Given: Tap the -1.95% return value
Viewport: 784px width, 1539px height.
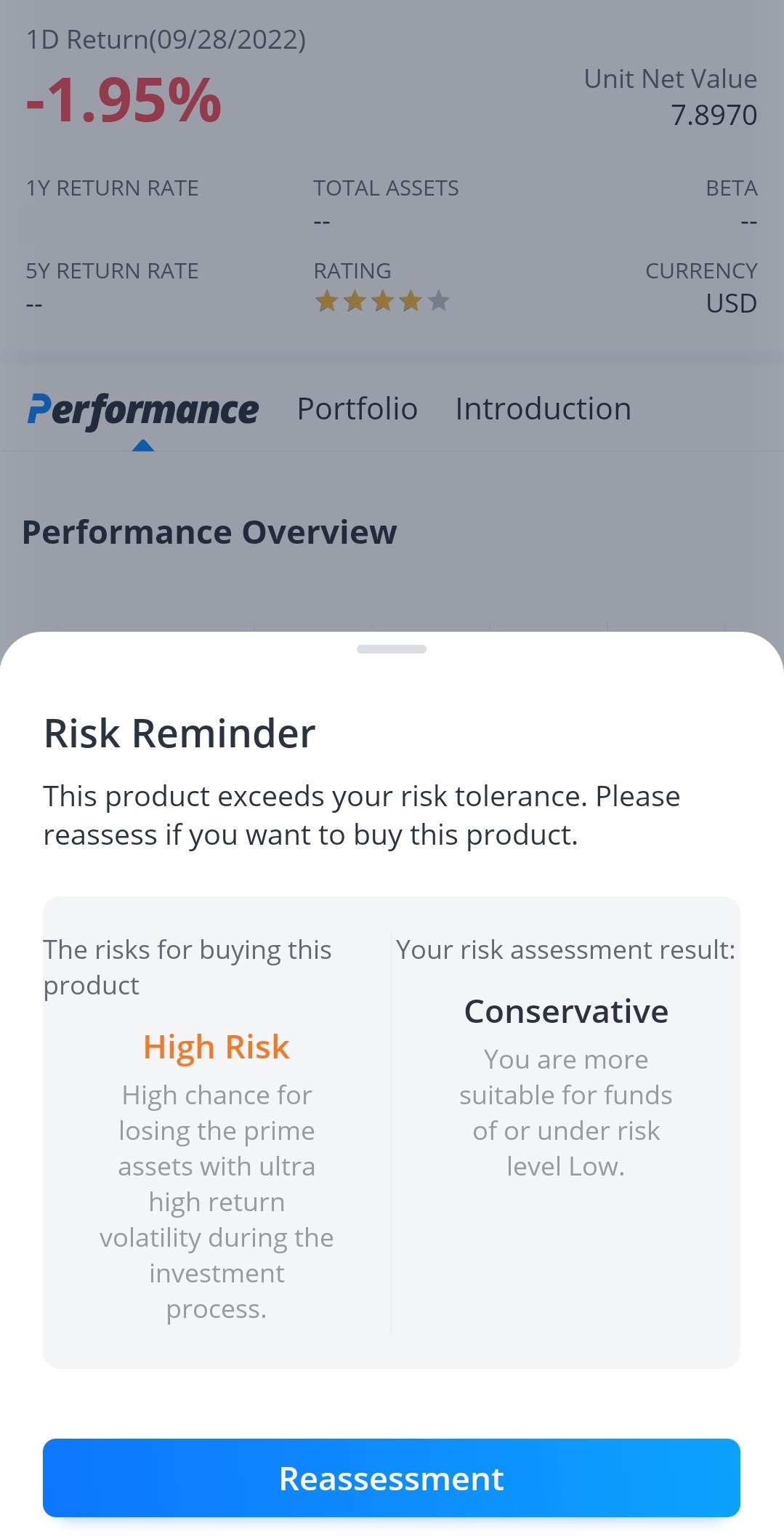Looking at the screenshot, I should (x=124, y=100).
